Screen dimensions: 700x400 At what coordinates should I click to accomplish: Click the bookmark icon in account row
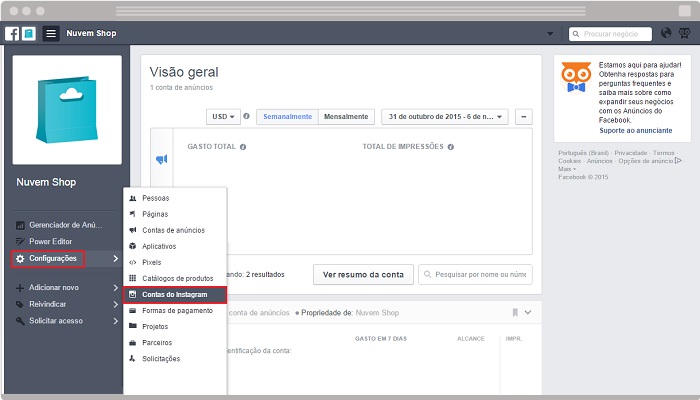tap(515, 312)
